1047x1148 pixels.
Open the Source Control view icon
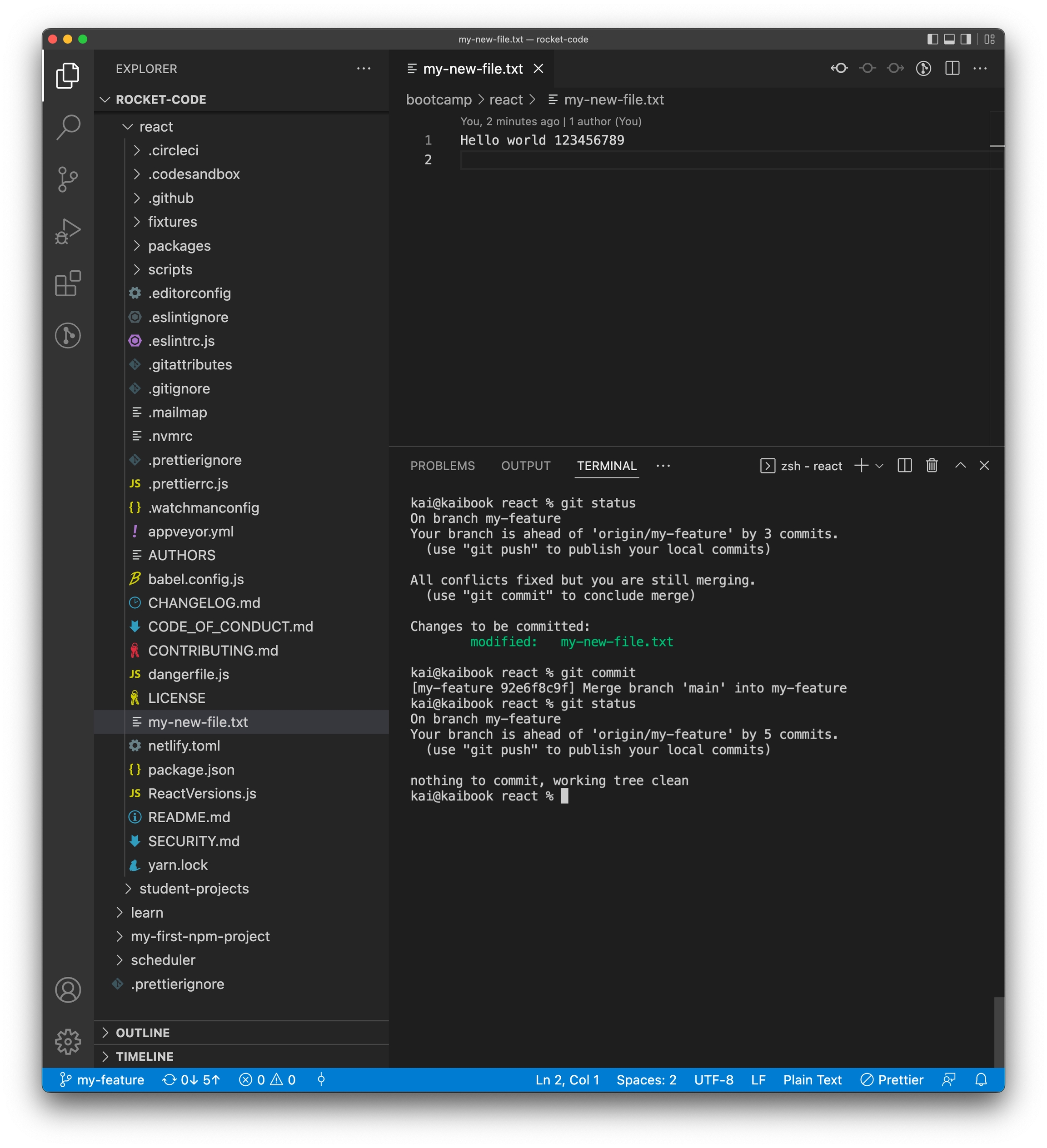[68, 179]
